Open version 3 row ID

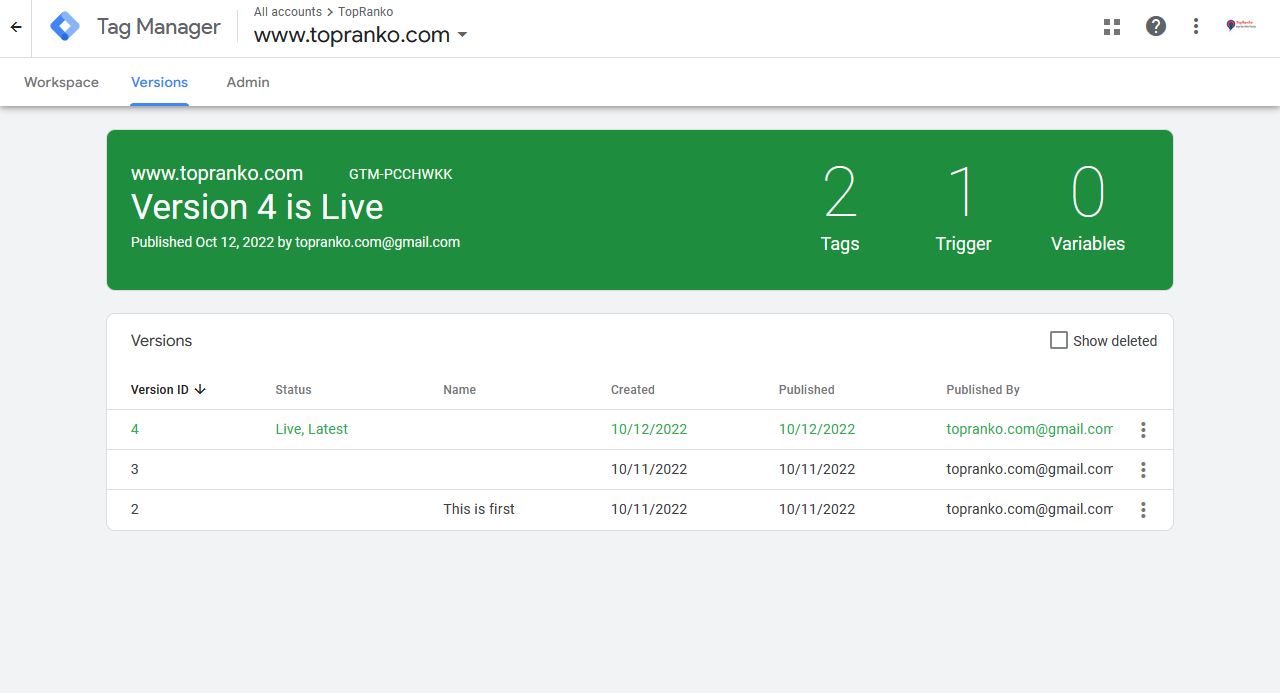coord(135,469)
